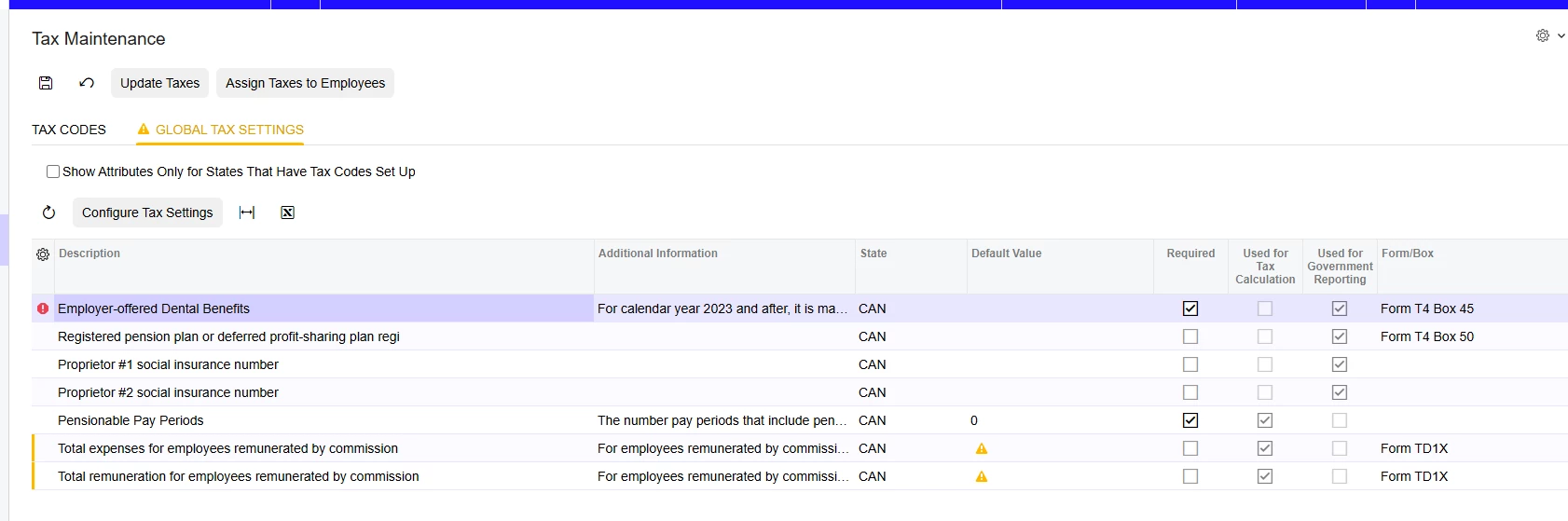
Task: Toggle Required checkbox for Total expenses row
Action: (x=1190, y=448)
